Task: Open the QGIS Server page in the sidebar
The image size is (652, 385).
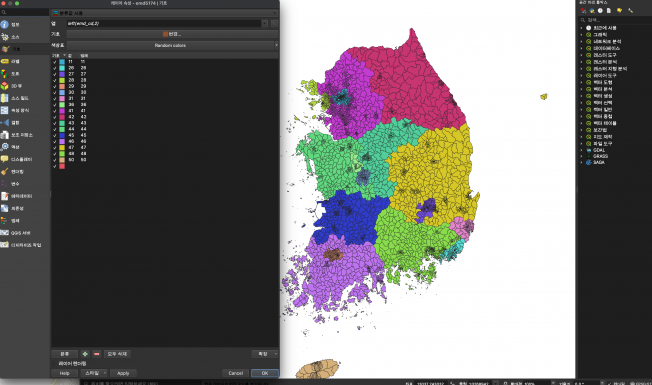Action: pos(24,233)
